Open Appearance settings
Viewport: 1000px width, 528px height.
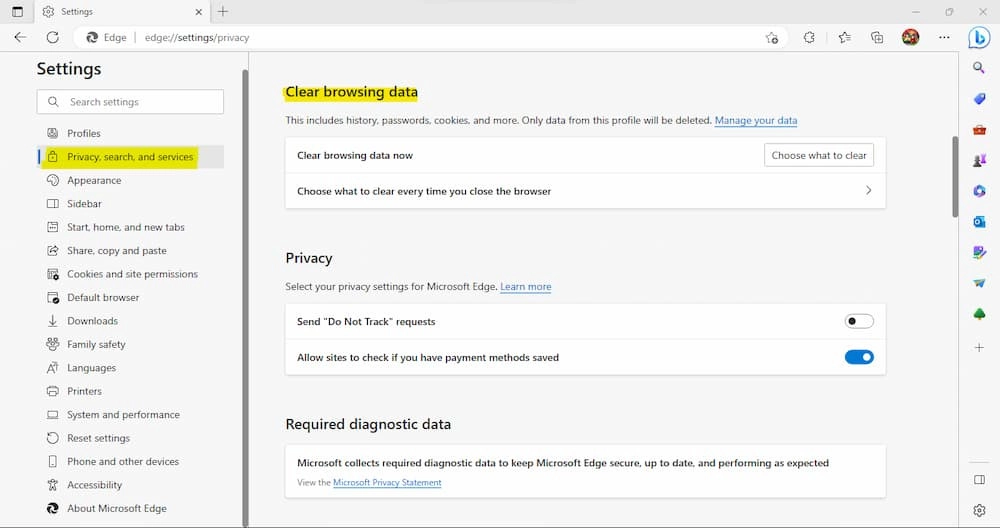[x=131, y=180]
